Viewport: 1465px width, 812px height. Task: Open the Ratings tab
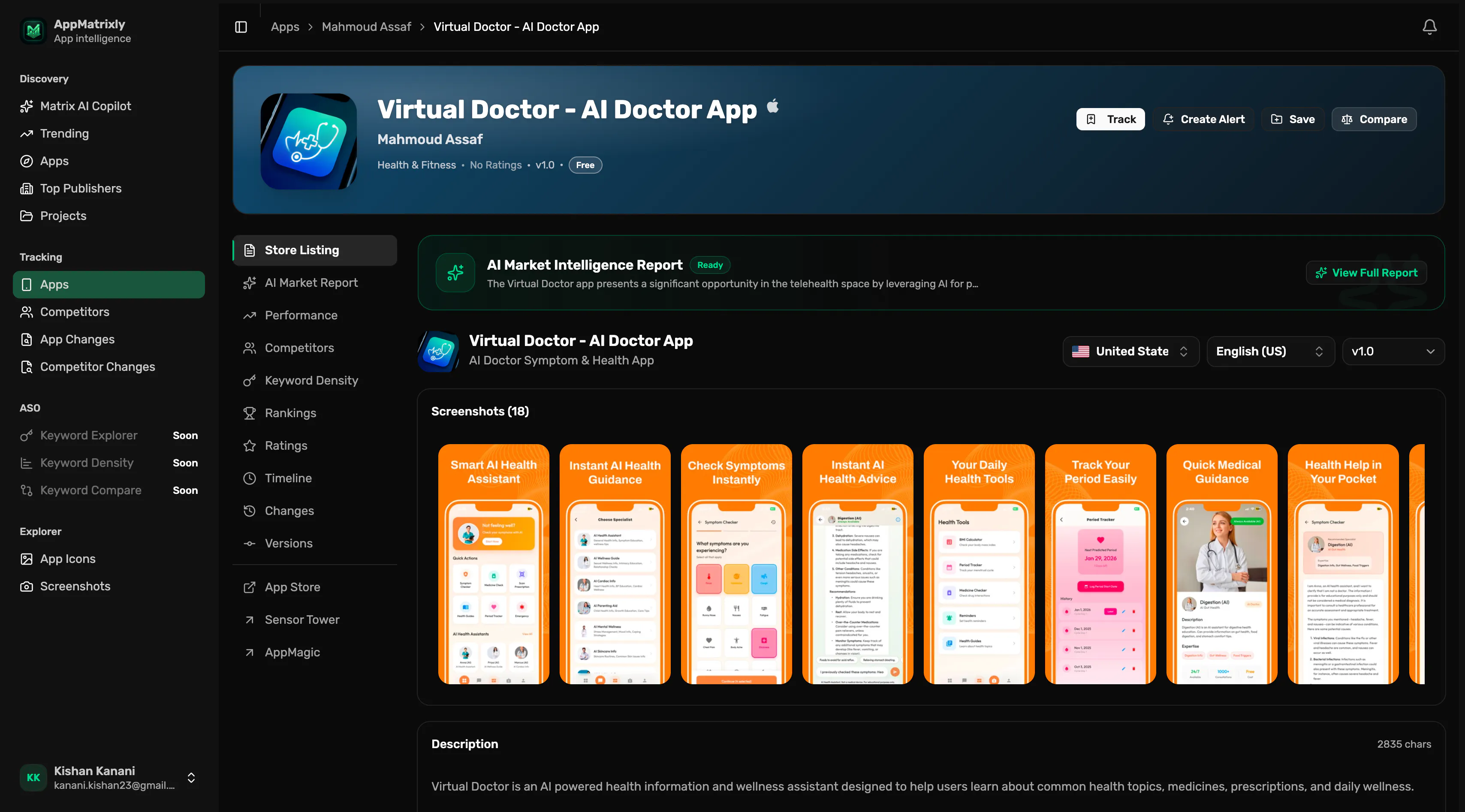(x=314, y=445)
